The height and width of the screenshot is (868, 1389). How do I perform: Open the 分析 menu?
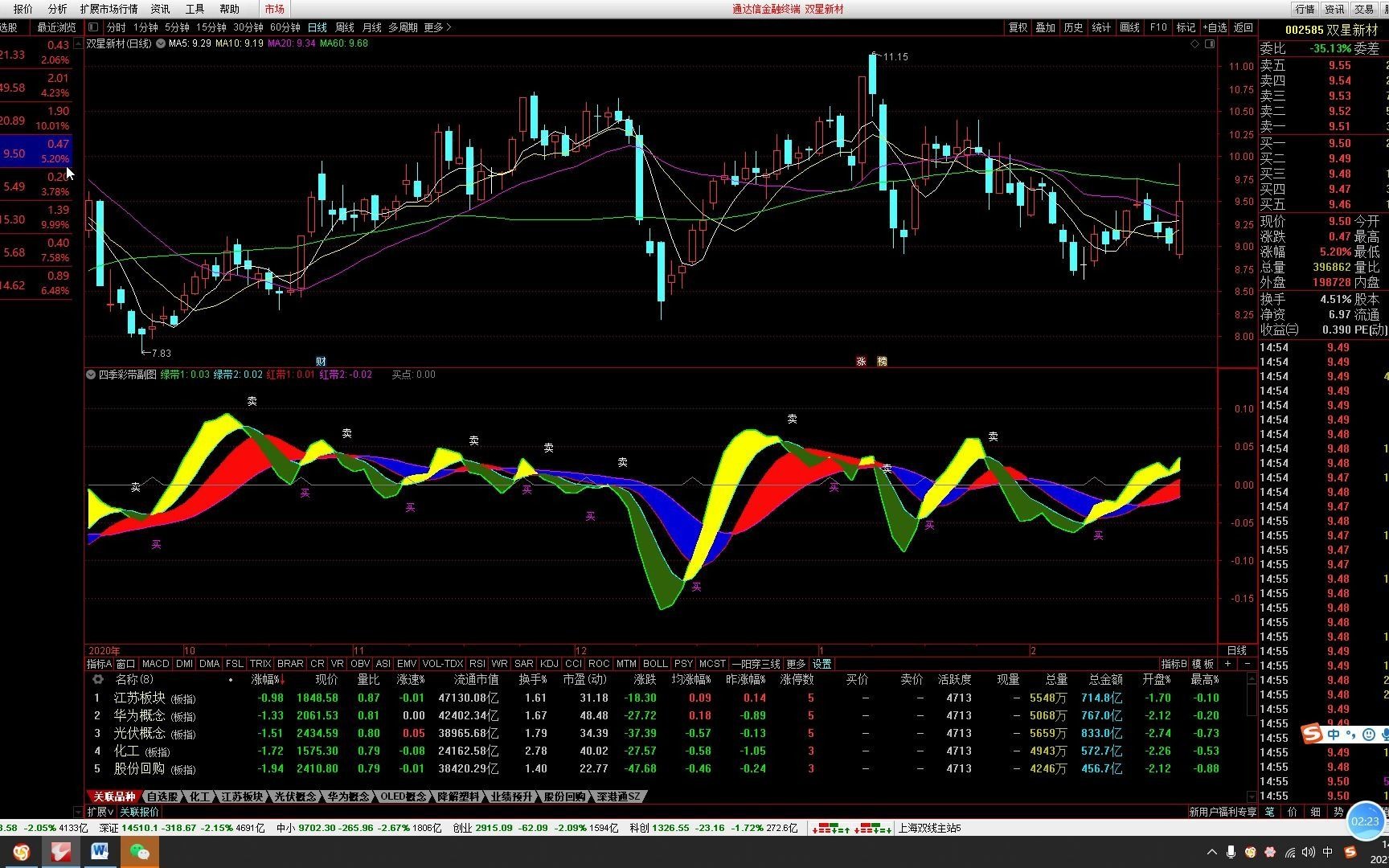[x=58, y=9]
